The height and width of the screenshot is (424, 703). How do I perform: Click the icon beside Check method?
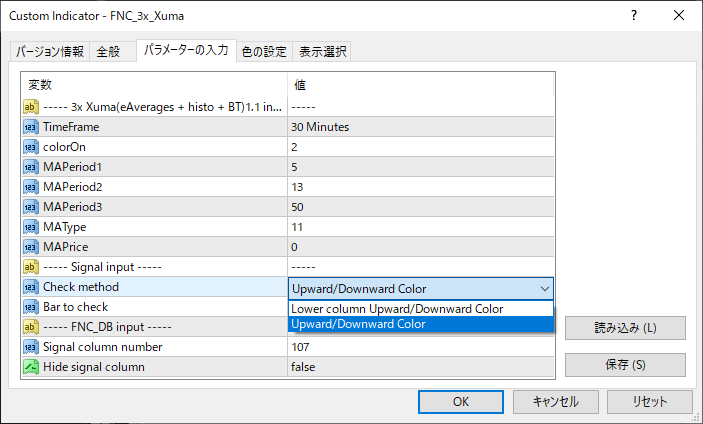click(x=30, y=287)
